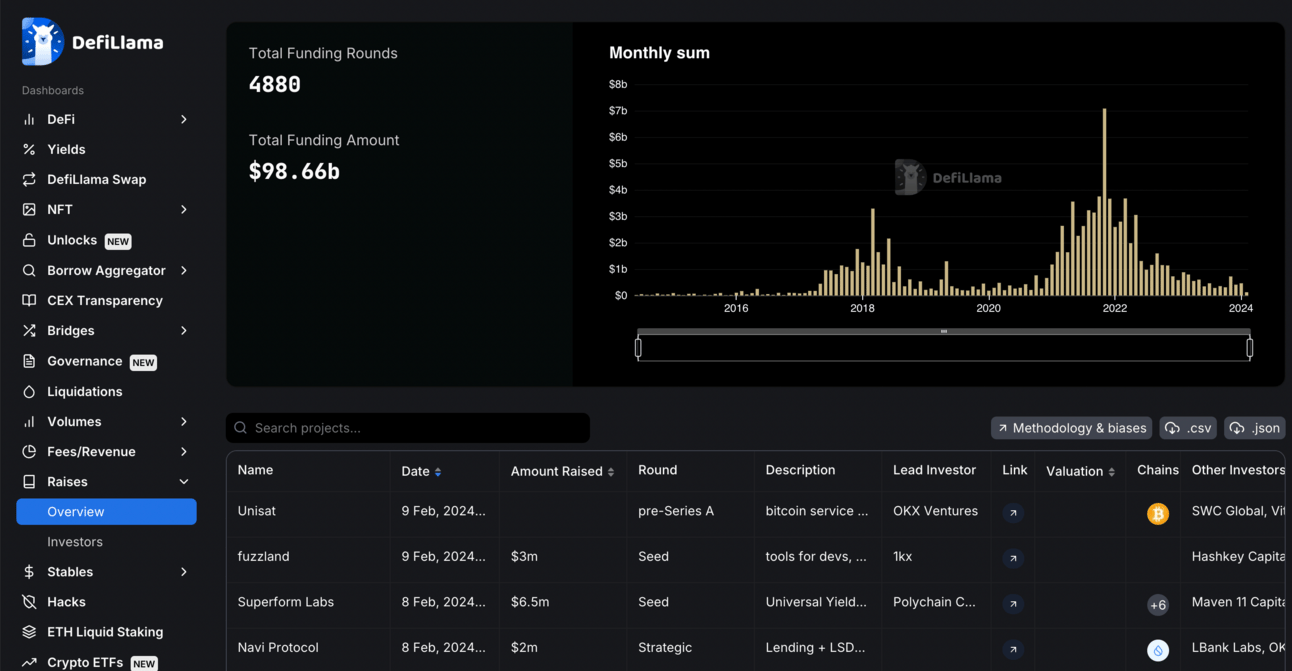Open the Yields percent icon
The height and width of the screenshot is (671, 1292).
click(x=29, y=149)
